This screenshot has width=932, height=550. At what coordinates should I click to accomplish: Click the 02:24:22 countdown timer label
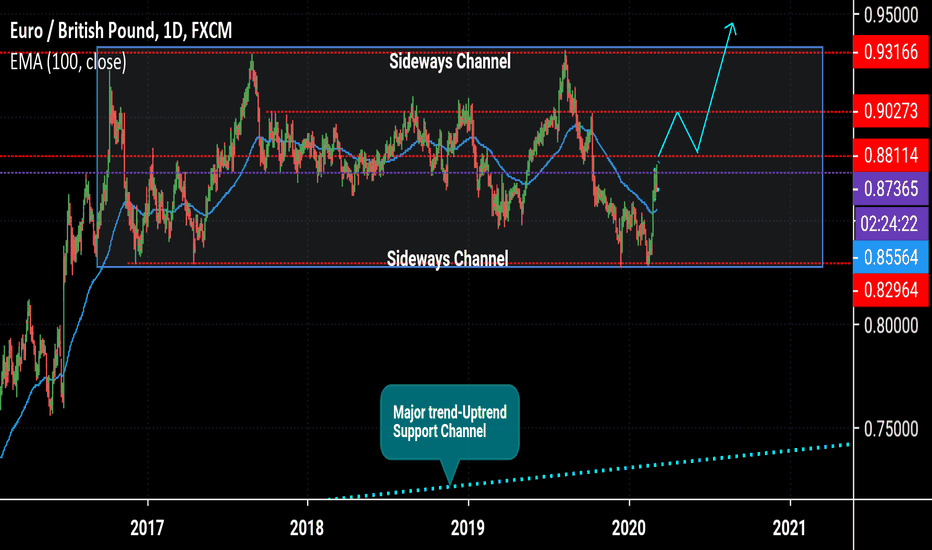tap(890, 224)
